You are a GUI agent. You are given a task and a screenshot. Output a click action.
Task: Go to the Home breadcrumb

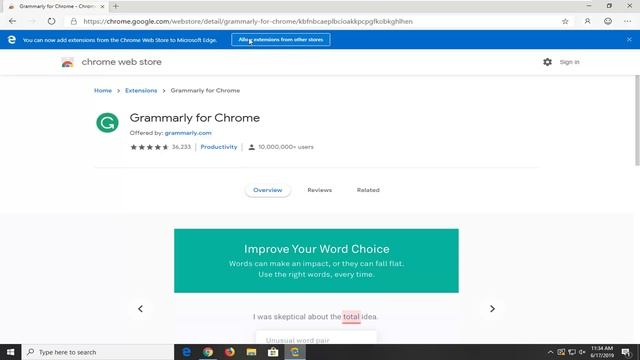[103, 91]
